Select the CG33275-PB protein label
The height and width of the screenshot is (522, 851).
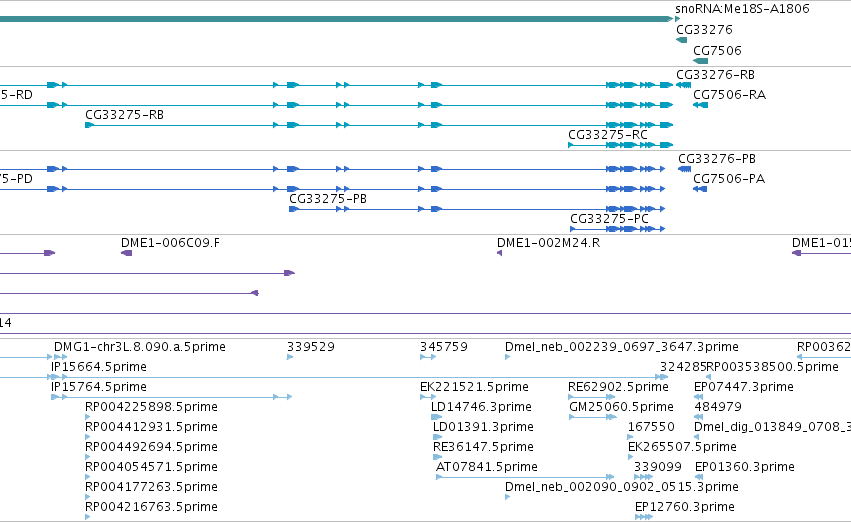tap(328, 199)
